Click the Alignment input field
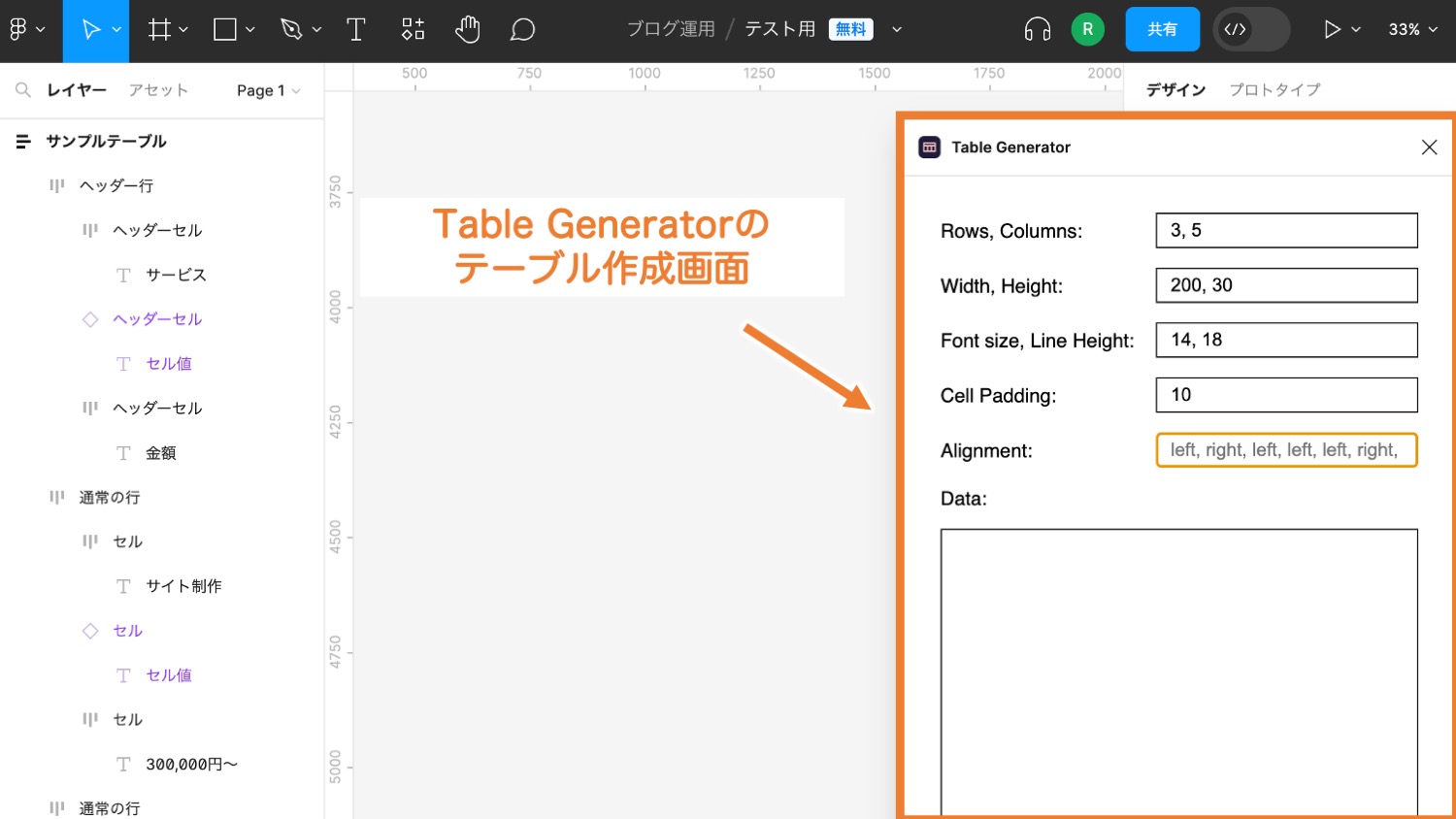This screenshot has width=1456, height=819. click(1286, 449)
